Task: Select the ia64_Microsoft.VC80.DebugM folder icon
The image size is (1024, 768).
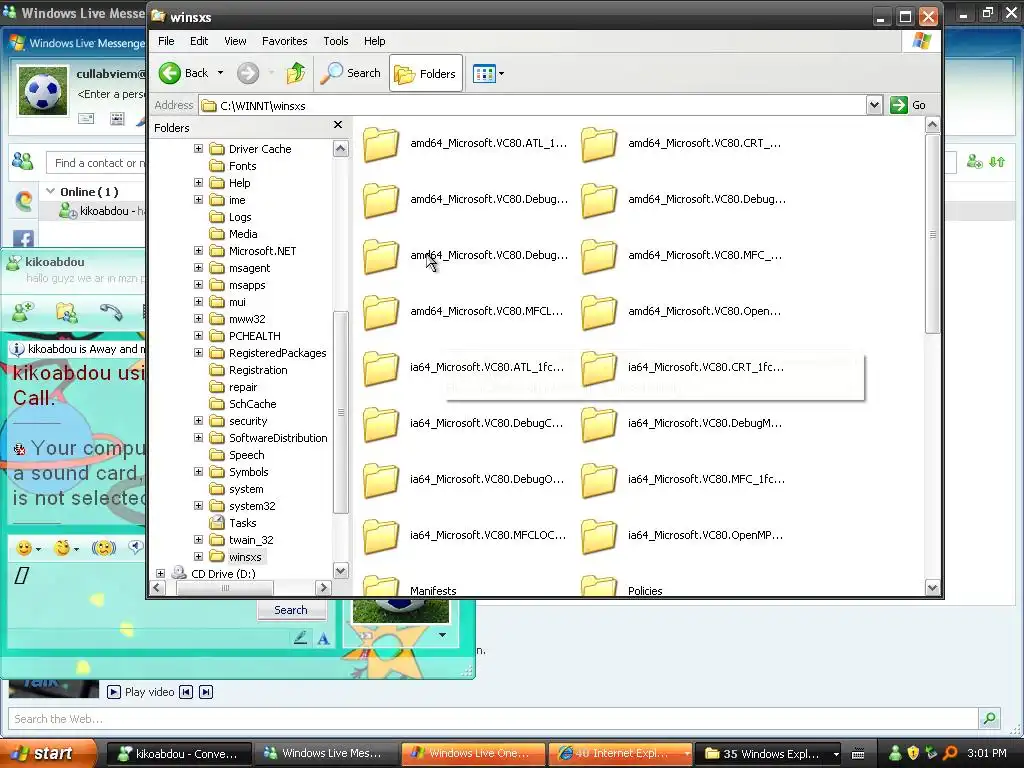Action: tap(599, 424)
